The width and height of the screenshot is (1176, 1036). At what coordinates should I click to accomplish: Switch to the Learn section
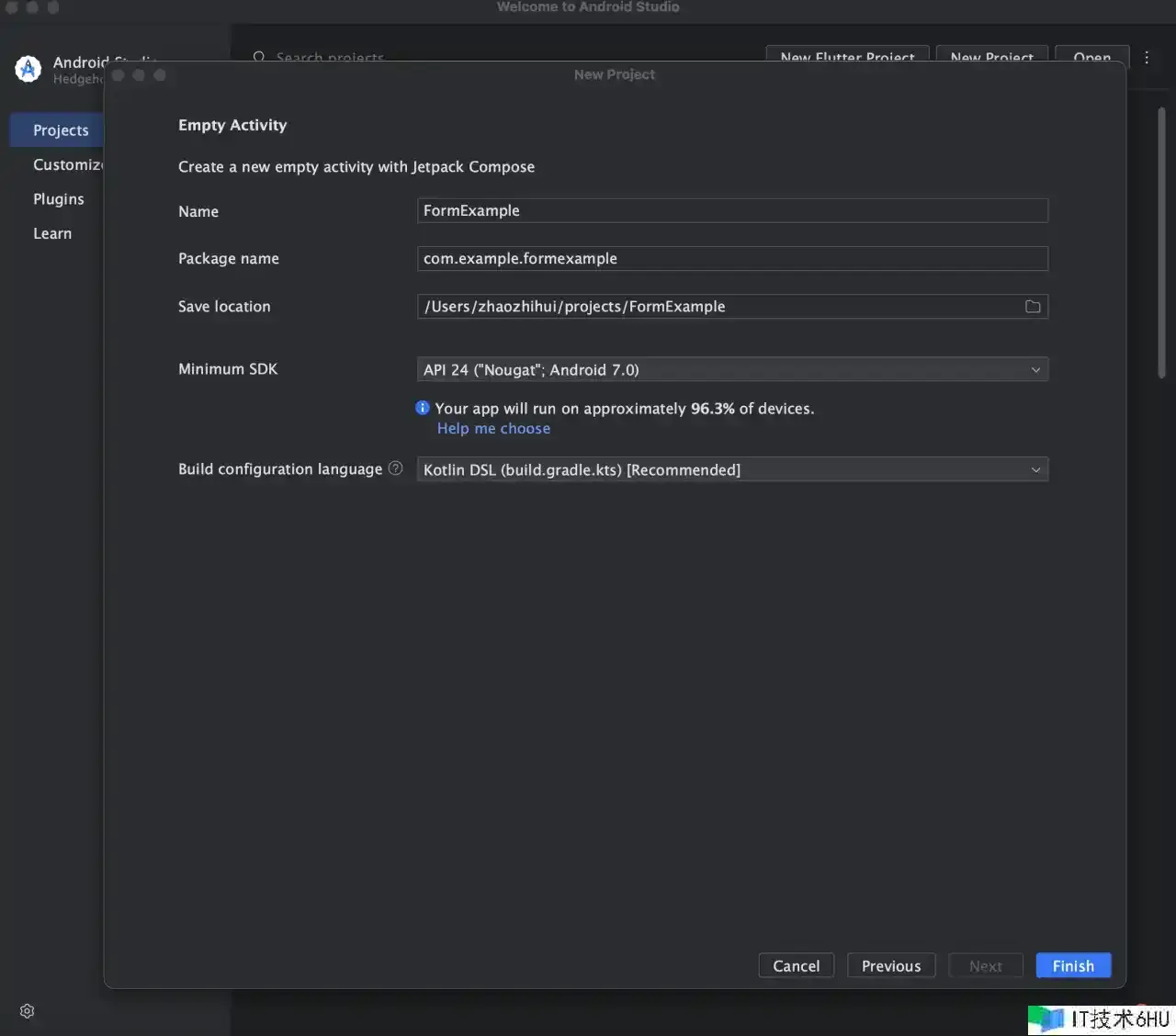click(x=52, y=233)
